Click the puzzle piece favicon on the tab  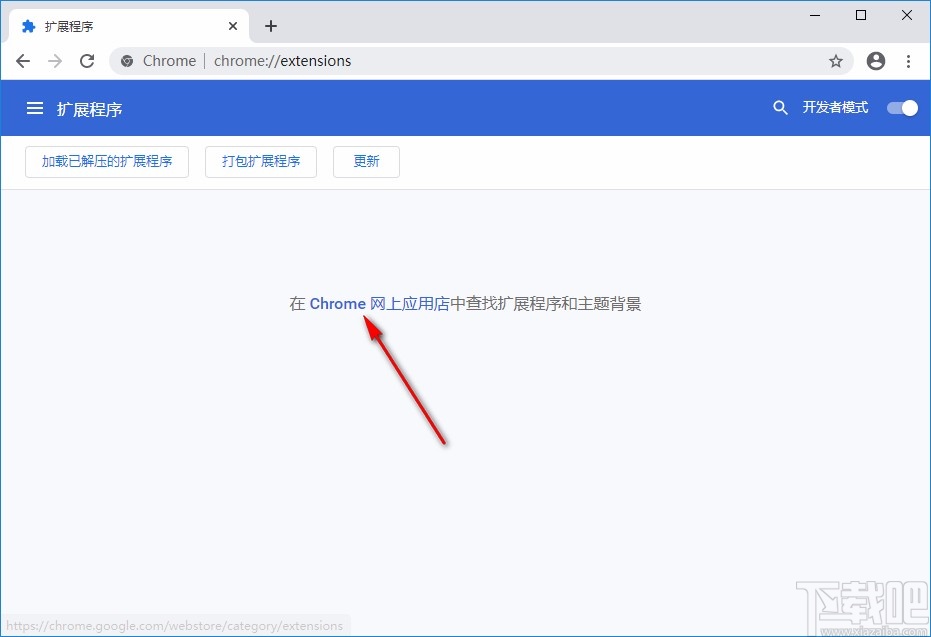(29, 26)
